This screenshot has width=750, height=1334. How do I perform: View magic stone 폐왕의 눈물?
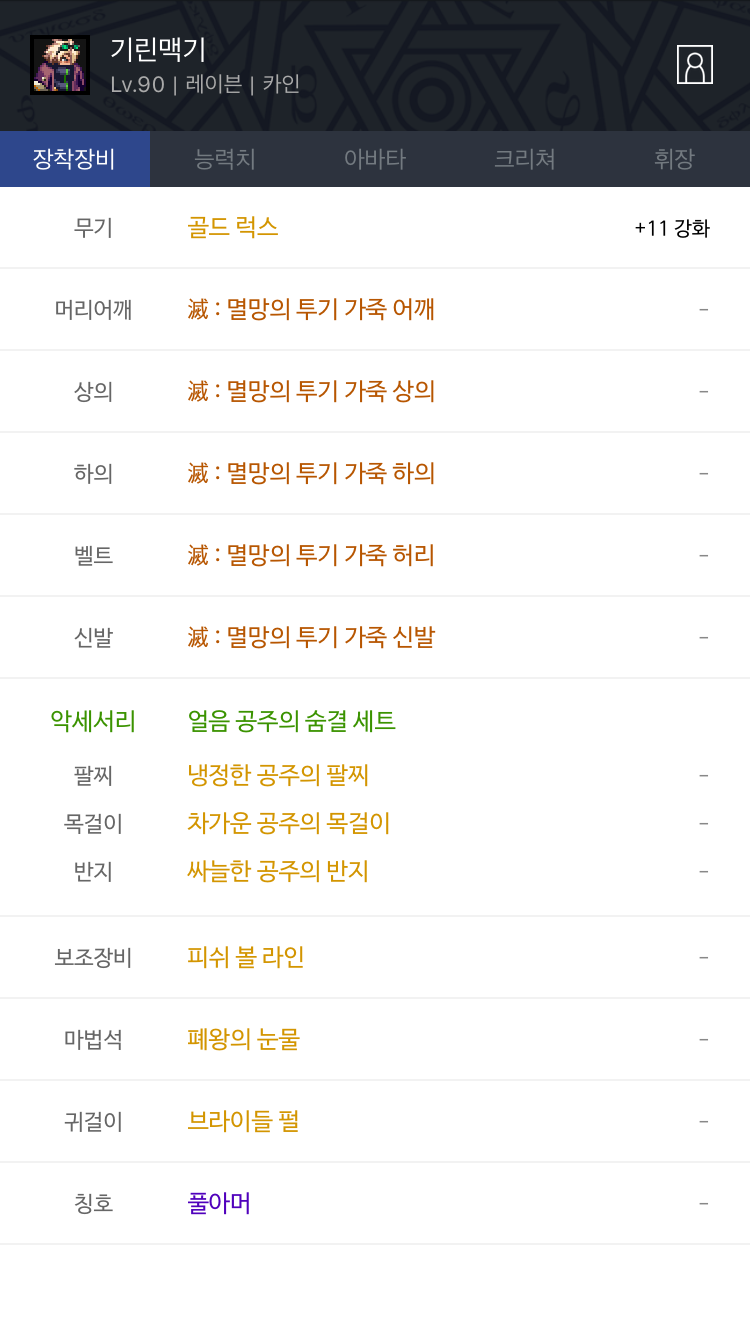click(x=244, y=1039)
